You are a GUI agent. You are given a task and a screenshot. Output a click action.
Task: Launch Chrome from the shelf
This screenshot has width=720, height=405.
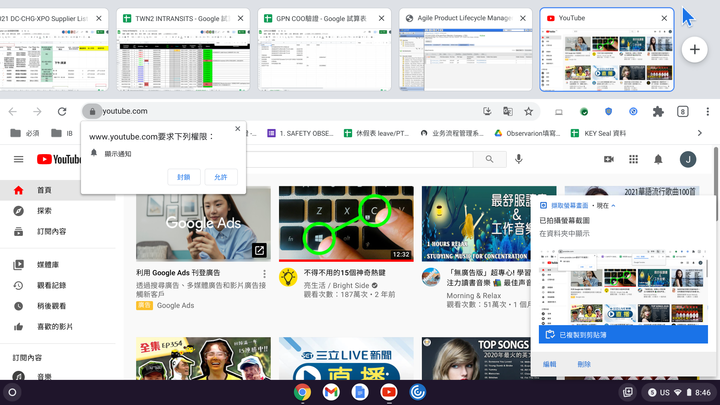(x=302, y=392)
